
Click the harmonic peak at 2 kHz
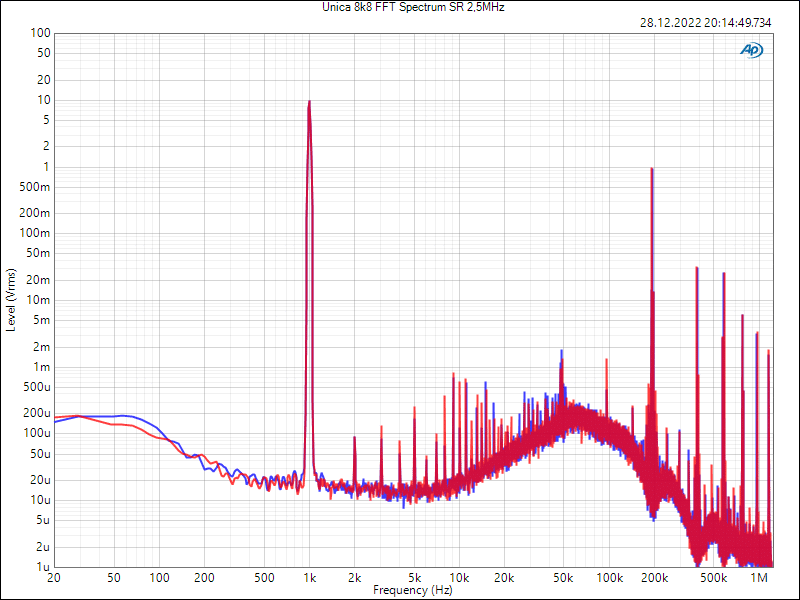coord(354,438)
